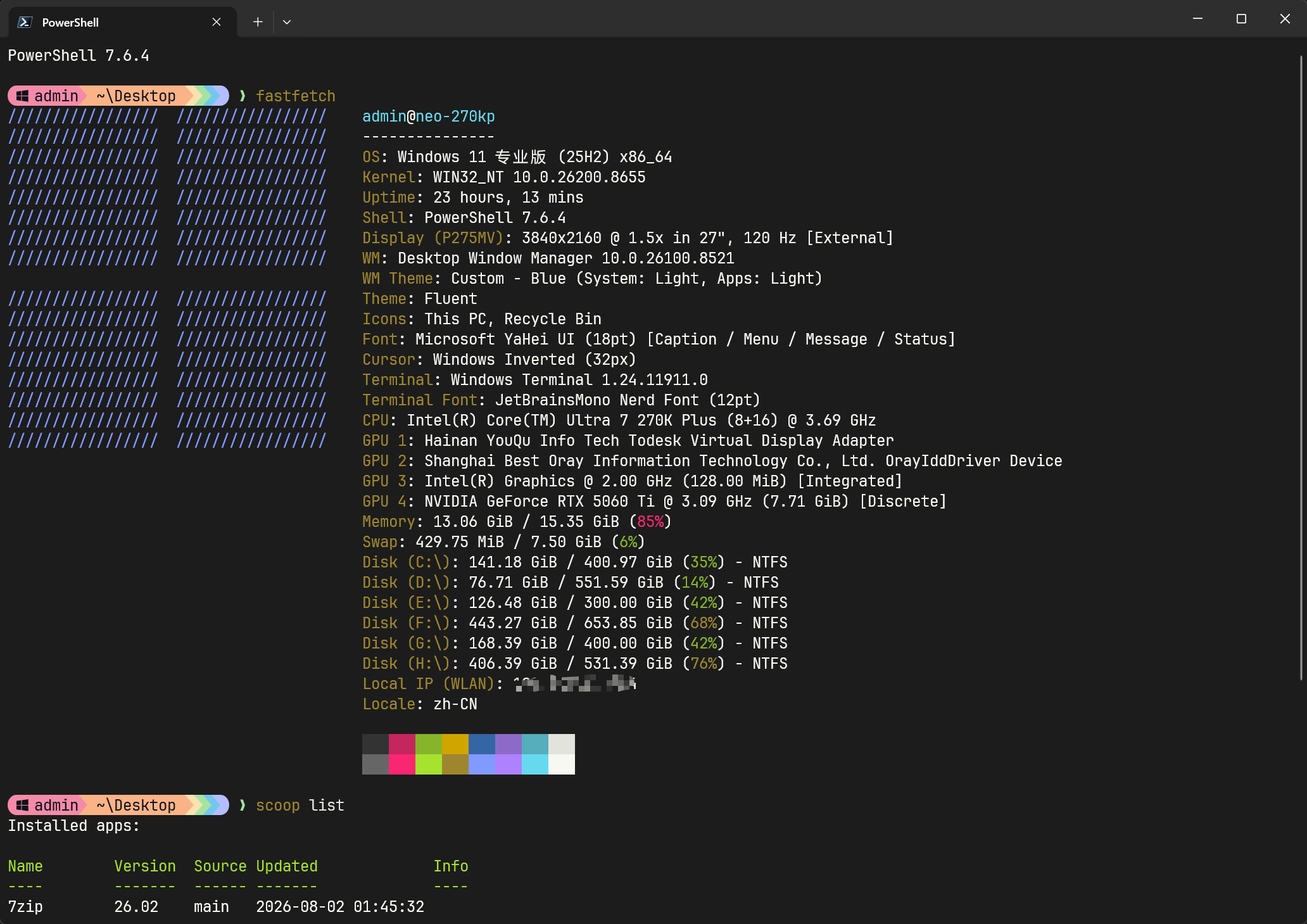This screenshot has width=1307, height=924.
Task: Click the Shell line 'PowerShell 7.6.4' in fastfetch
Action: click(464, 217)
